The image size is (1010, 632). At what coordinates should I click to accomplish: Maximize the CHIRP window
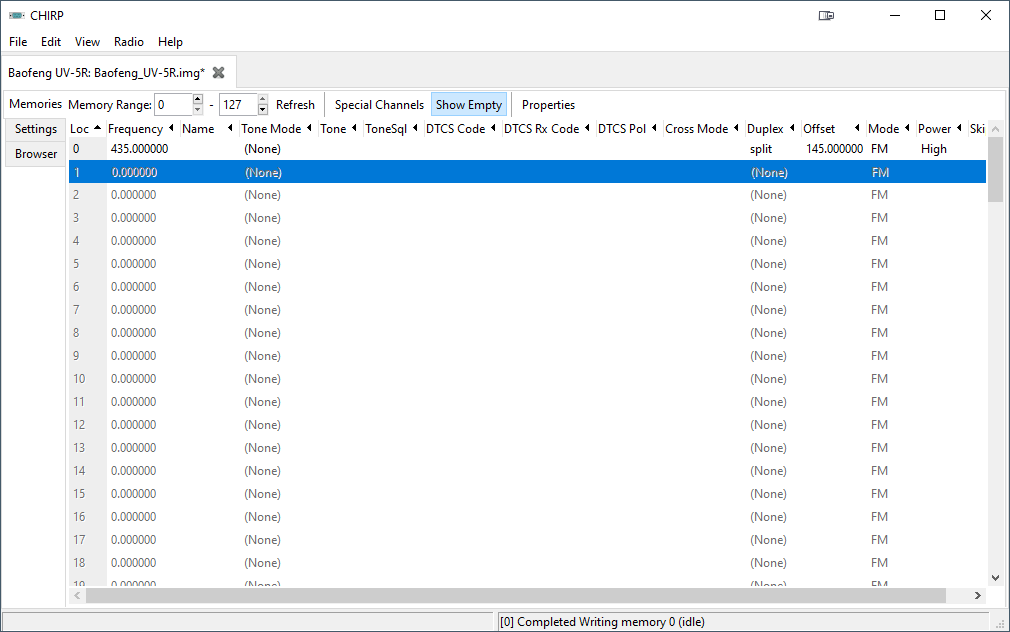[x=940, y=15]
